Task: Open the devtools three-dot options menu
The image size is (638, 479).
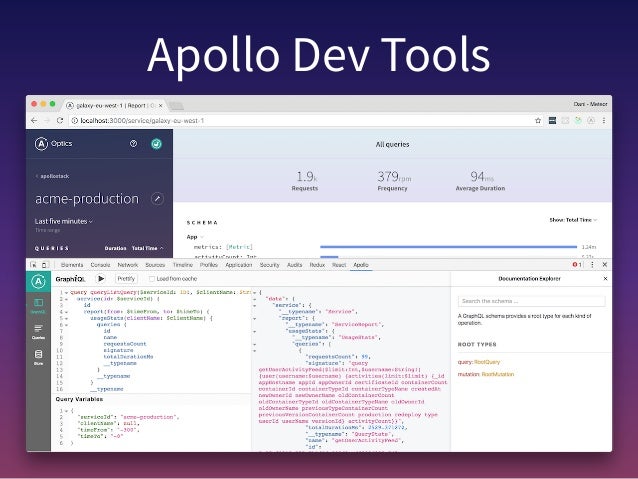Action: coord(592,265)
